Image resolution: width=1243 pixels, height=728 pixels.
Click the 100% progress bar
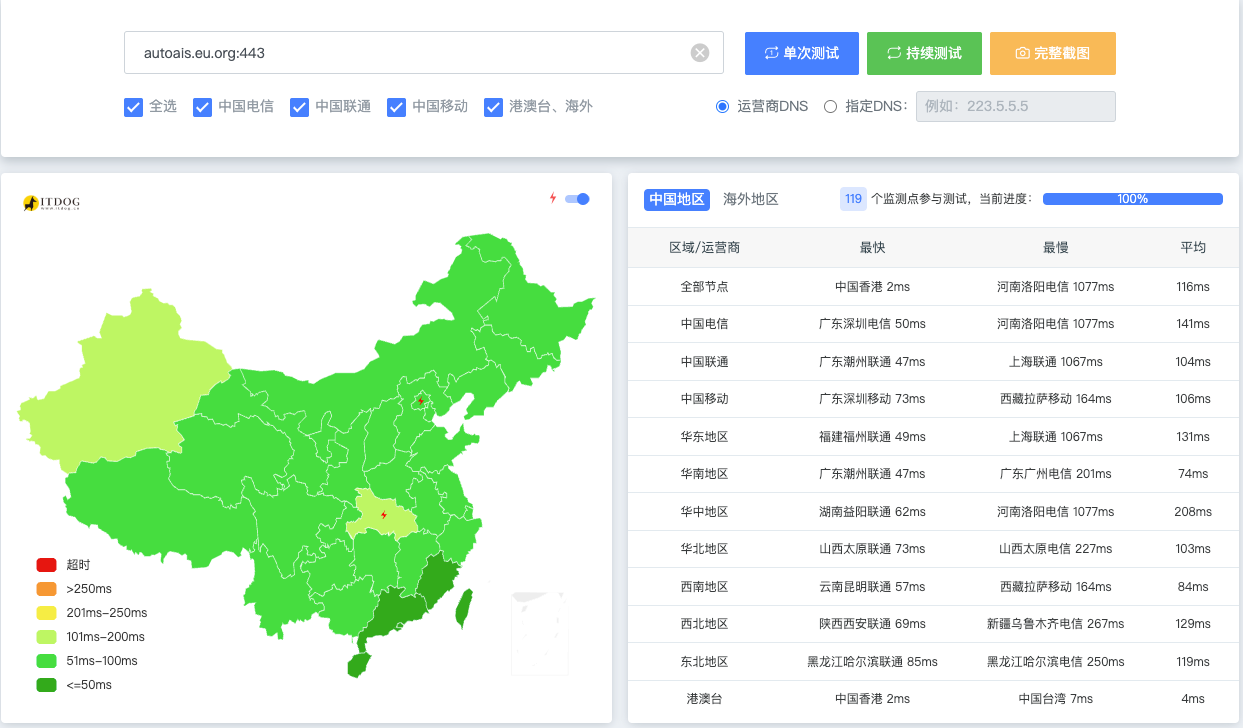(x=1132, y=199)
